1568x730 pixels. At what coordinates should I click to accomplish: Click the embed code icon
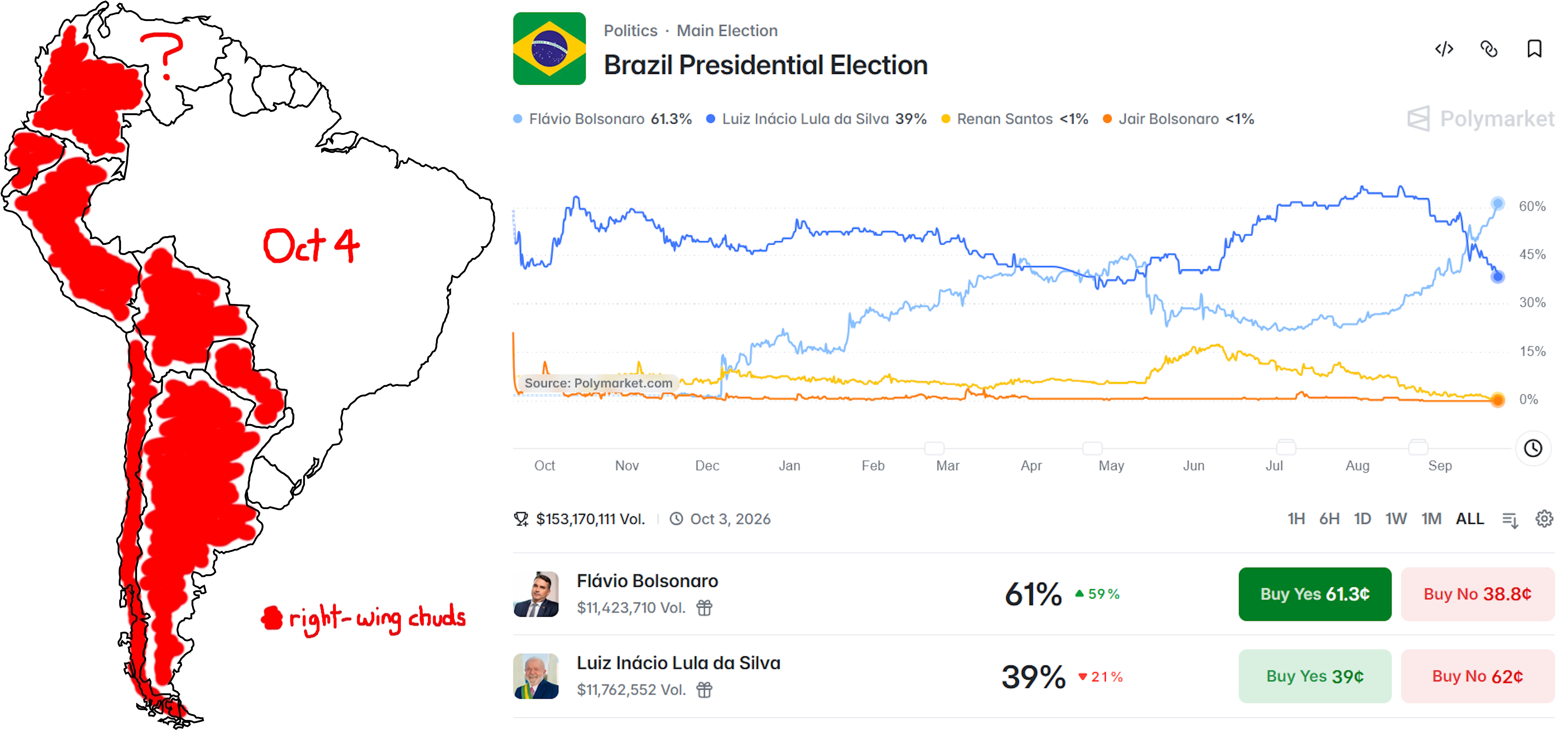click(1444, 49)
